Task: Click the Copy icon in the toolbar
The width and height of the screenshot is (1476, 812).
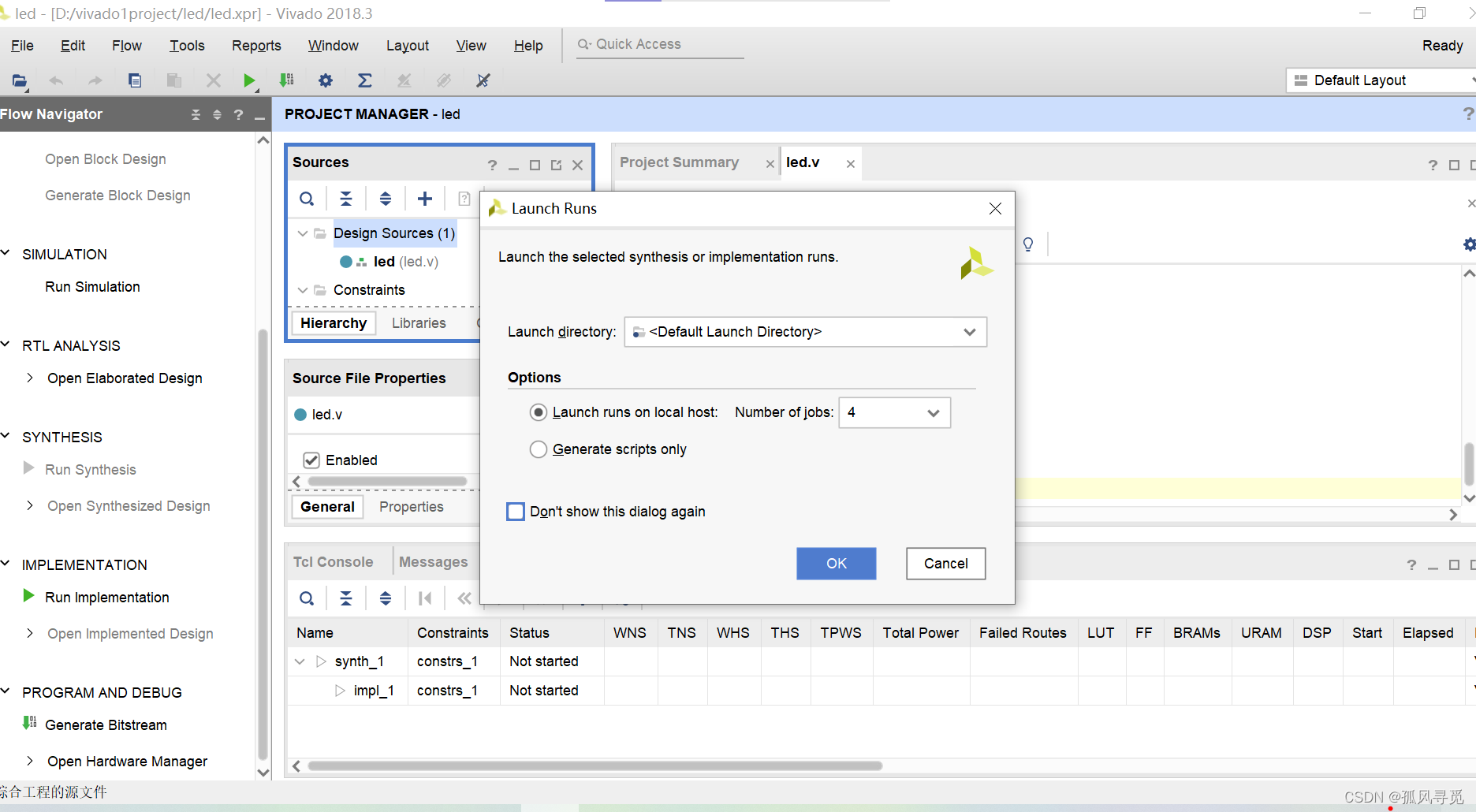Action: tap(135, 80)
